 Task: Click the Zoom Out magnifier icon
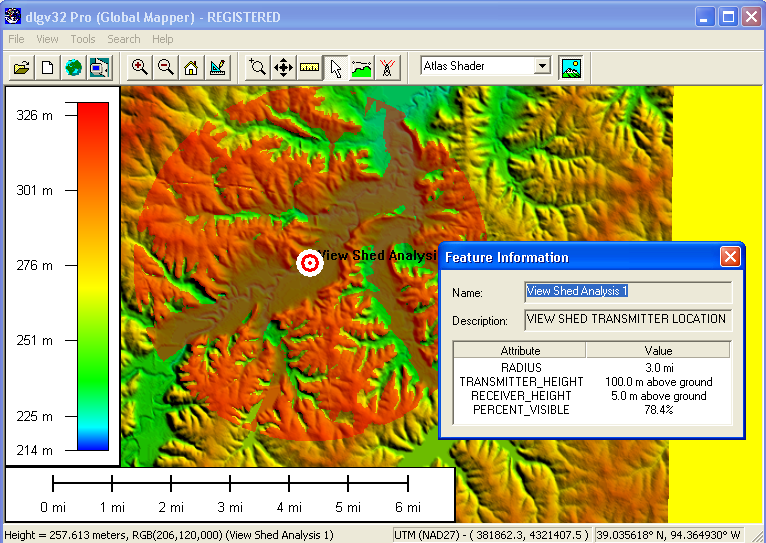pos(166,67)
